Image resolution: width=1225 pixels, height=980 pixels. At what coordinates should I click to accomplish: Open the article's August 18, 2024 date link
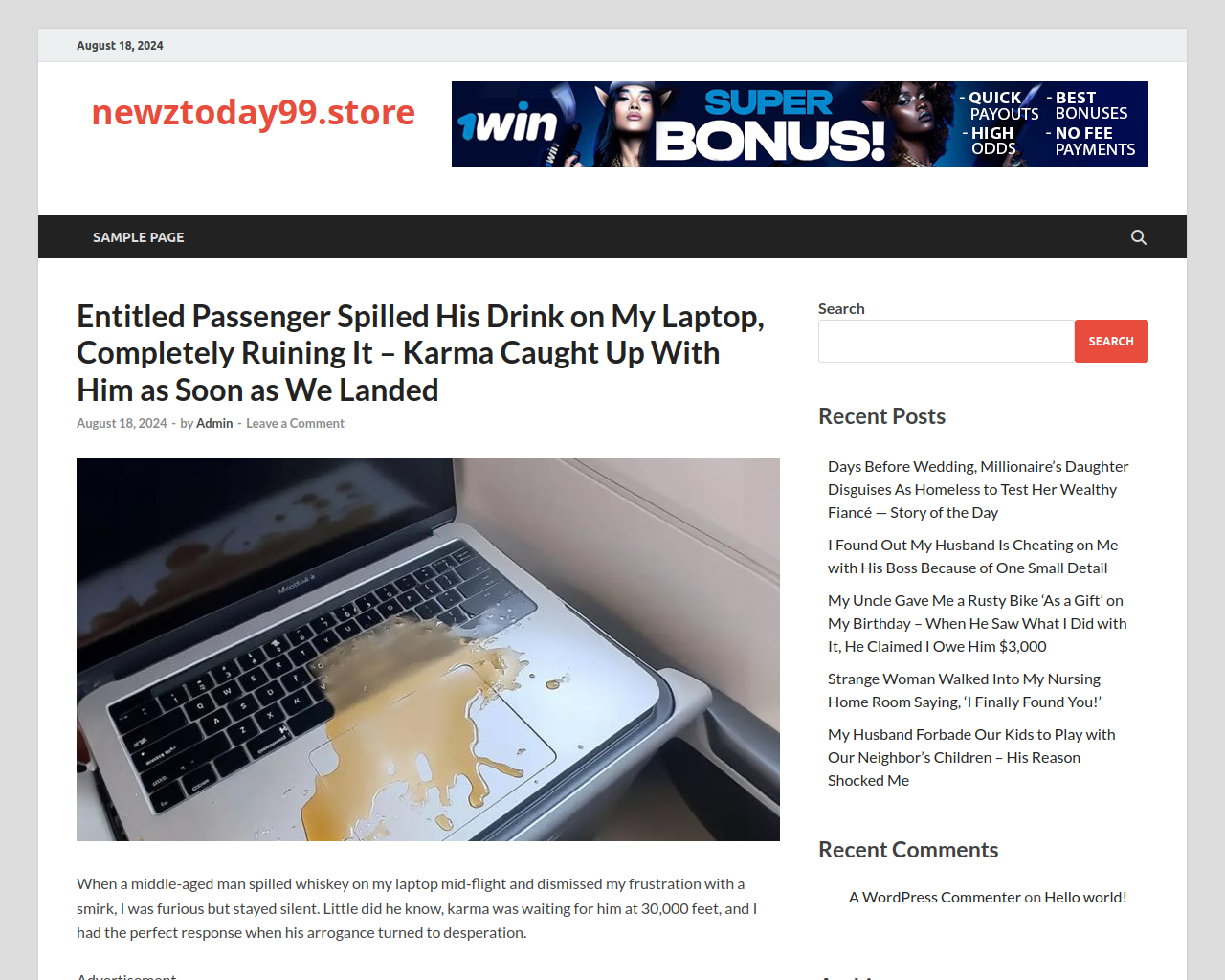(122, 423)
